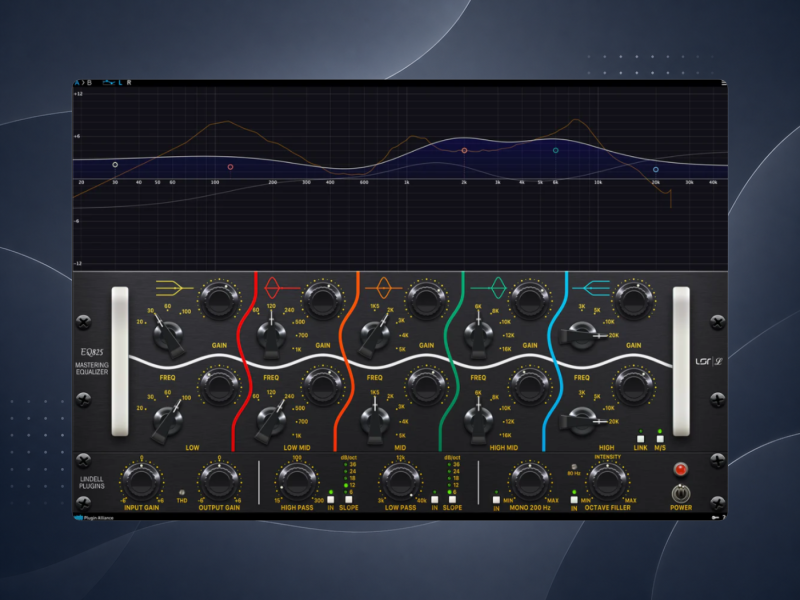Click the OUTPUT GAIN knob
The height and width of the screenshot is (600, 800).
click(219, 482)
